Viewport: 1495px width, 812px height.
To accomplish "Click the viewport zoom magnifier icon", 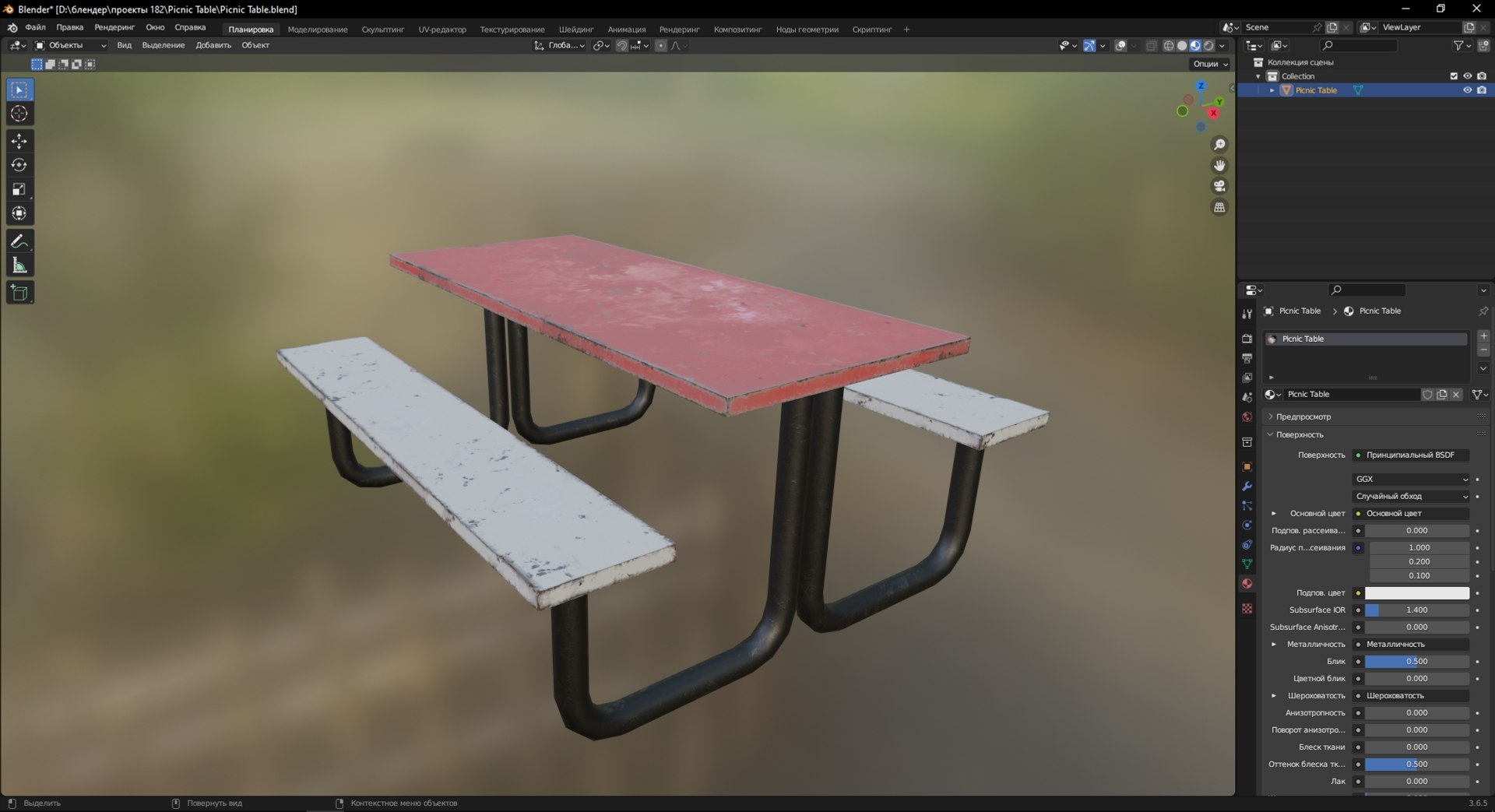I will [1219, 145].
